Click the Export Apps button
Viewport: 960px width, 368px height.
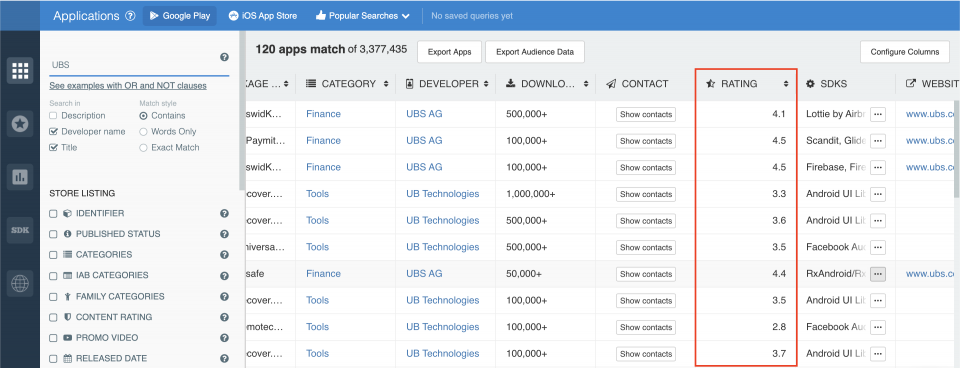coord(449,52)
